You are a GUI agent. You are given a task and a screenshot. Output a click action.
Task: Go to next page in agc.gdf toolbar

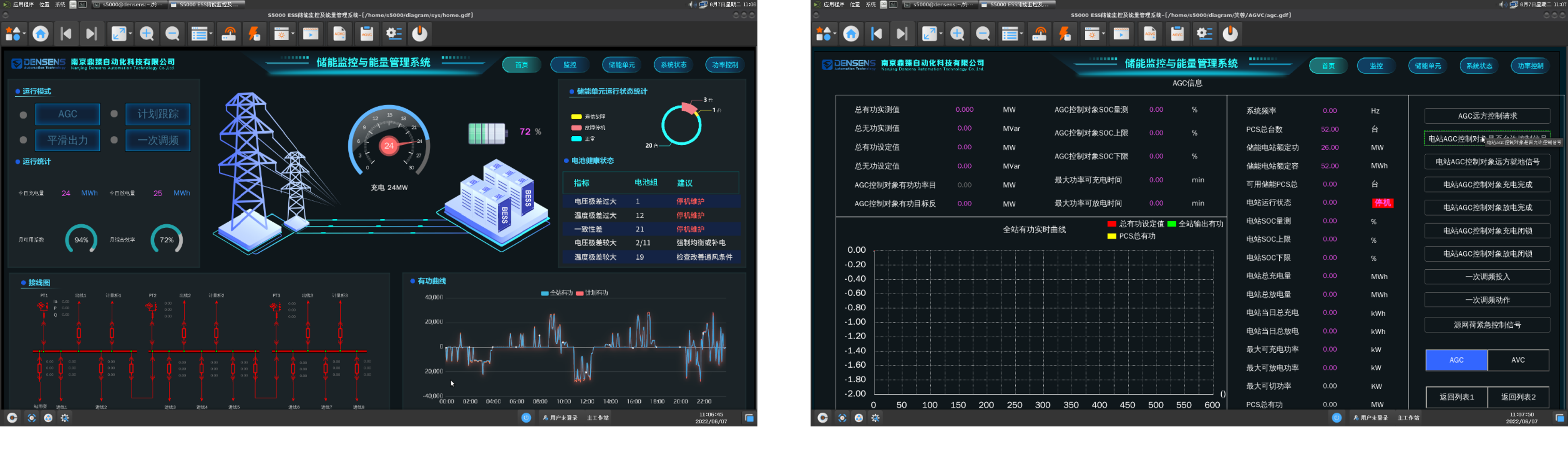pos(902,33)
